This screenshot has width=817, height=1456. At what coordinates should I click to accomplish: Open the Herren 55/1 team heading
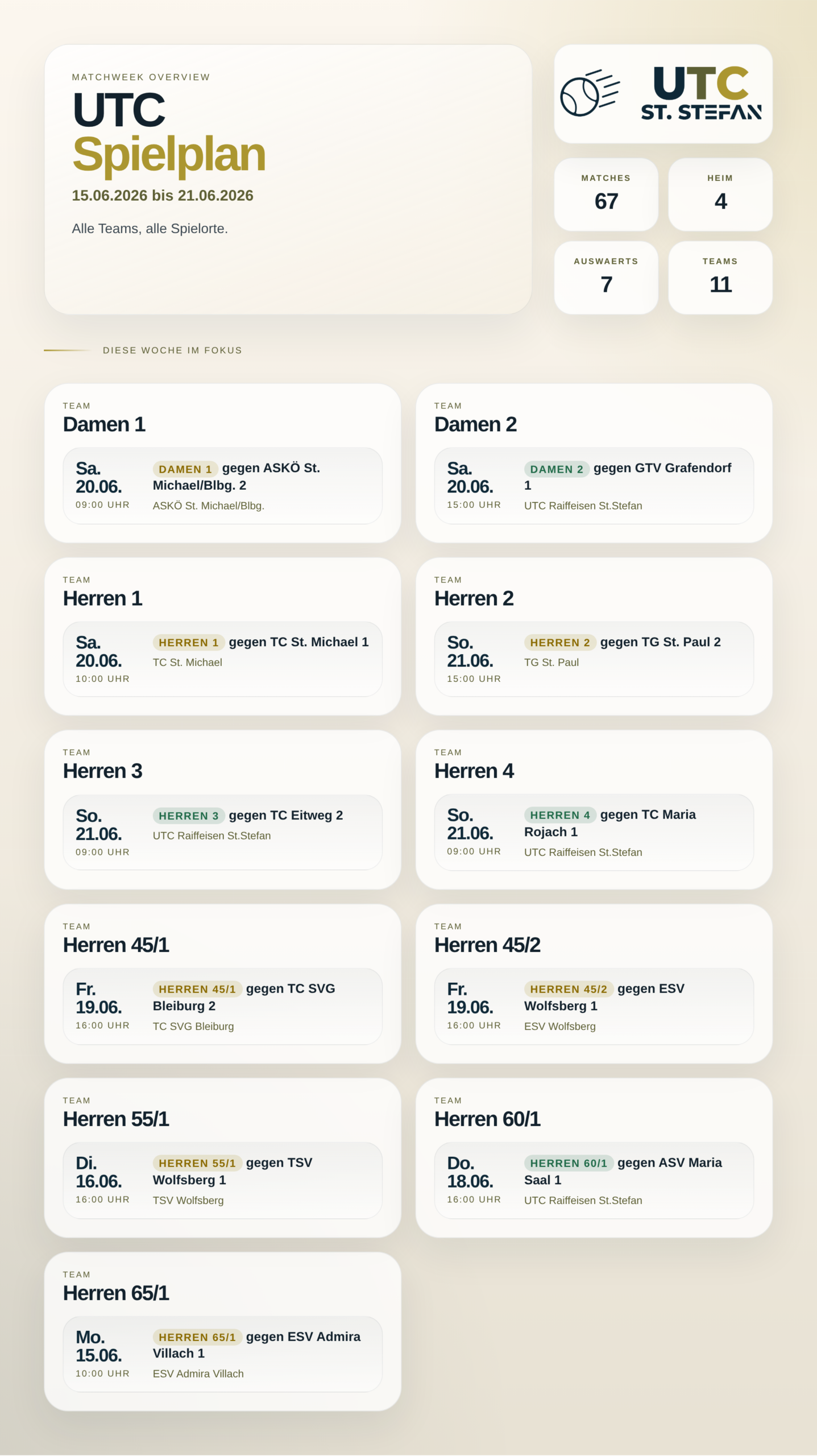(x=116, y=1119)
